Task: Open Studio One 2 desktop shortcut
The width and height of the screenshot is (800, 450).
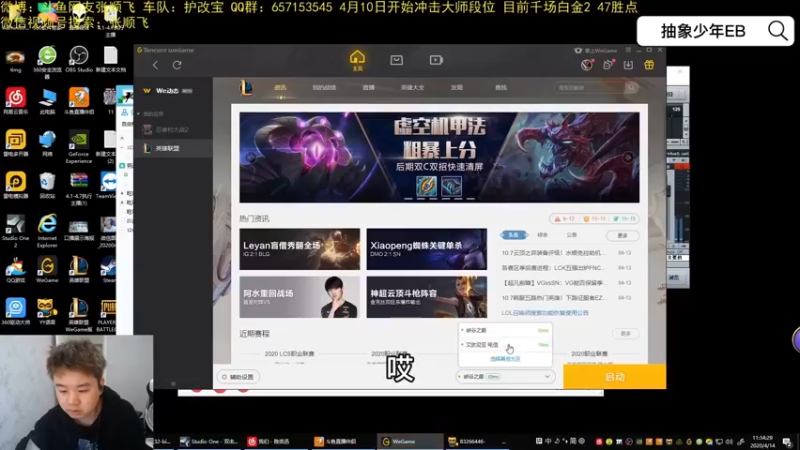Action: coord(16,231)
